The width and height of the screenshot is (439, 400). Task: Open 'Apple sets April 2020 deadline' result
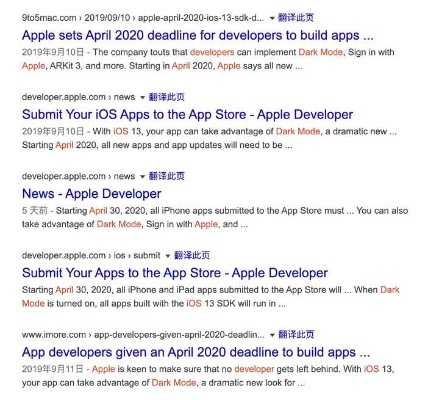point(198,35)
